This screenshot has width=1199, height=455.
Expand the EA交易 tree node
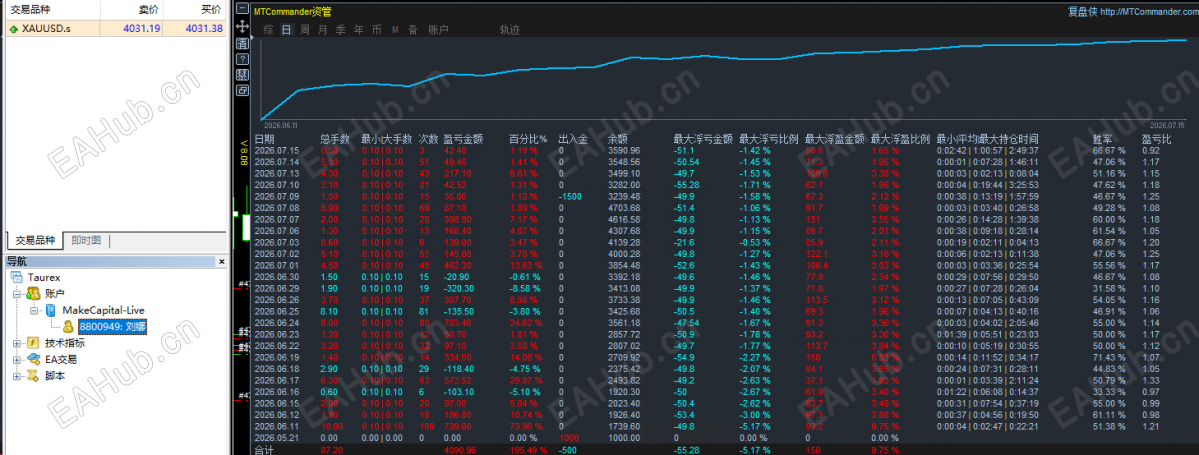coord(17,359)
